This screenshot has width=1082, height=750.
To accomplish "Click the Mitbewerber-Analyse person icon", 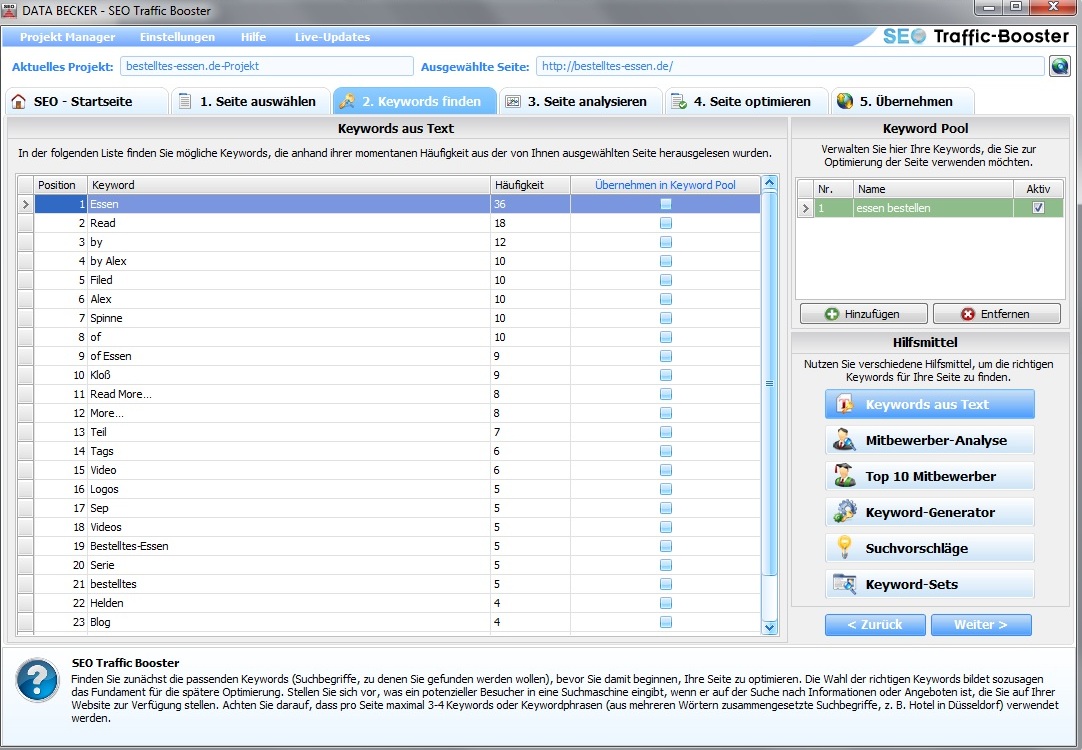I will click(x=844, y=440).
